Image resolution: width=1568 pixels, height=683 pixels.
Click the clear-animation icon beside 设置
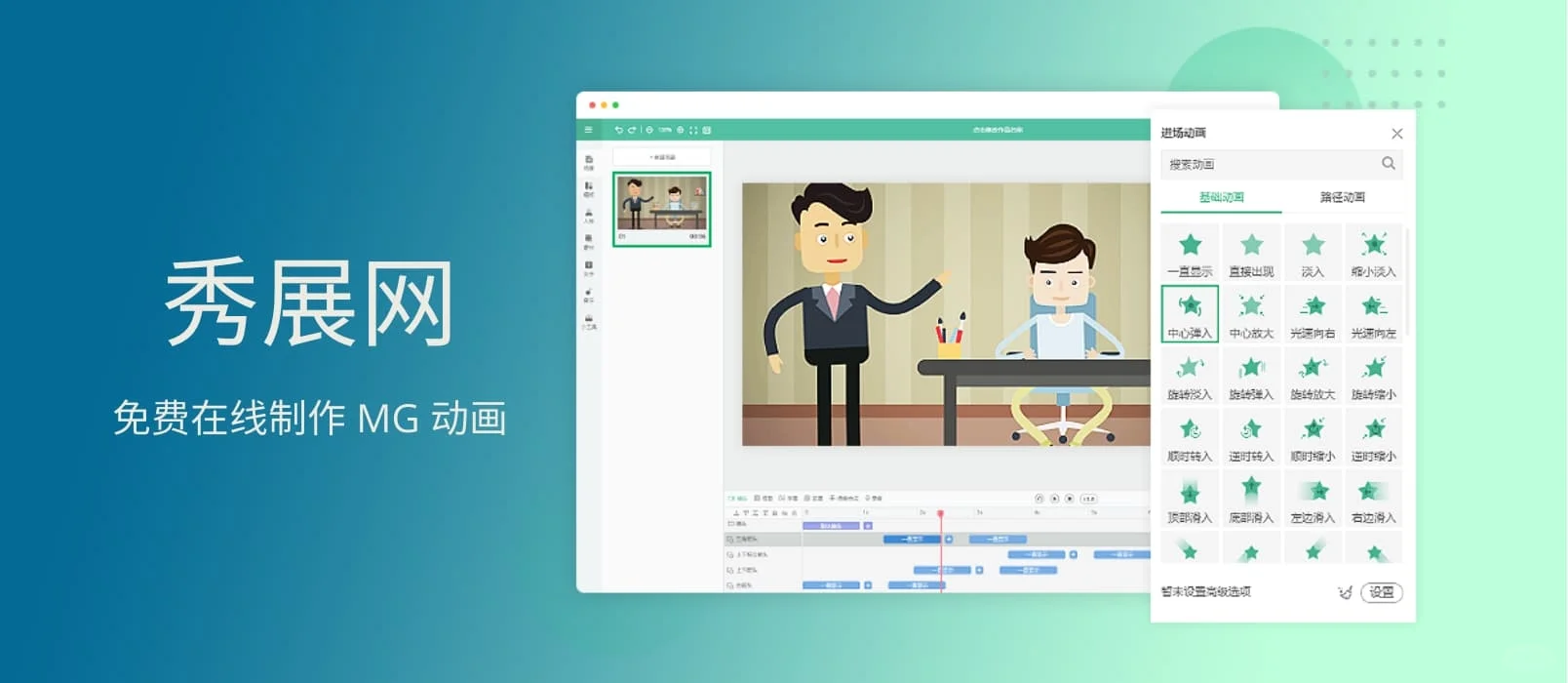pyautogui.click(x=1346, y=592)
